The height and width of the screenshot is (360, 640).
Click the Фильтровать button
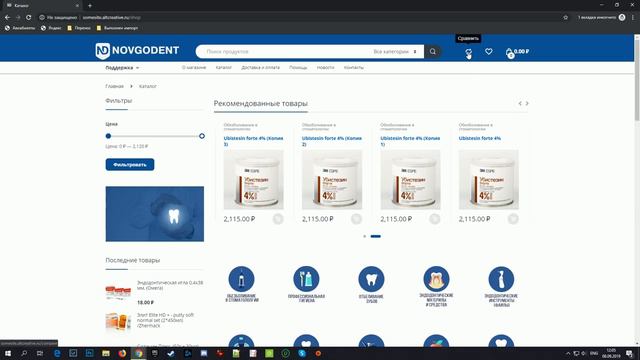pos(130,164)
